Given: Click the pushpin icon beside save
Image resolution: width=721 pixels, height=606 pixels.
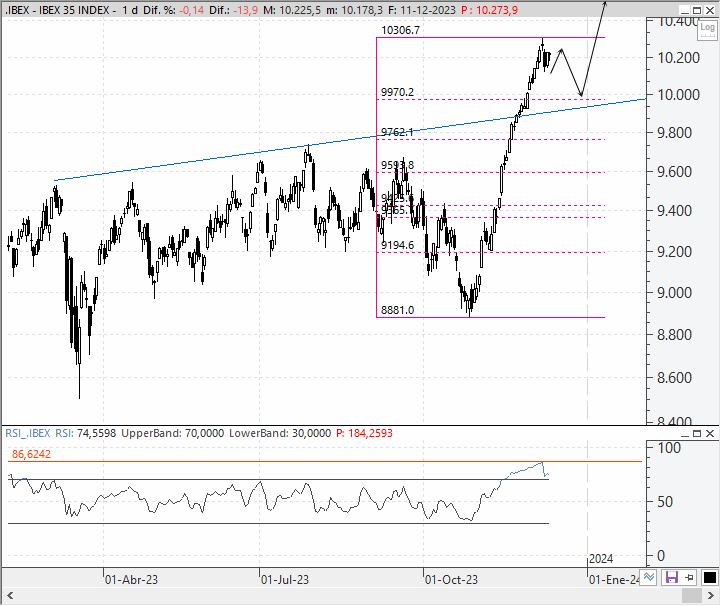Looking at the screenshot, I should (689, 577).
